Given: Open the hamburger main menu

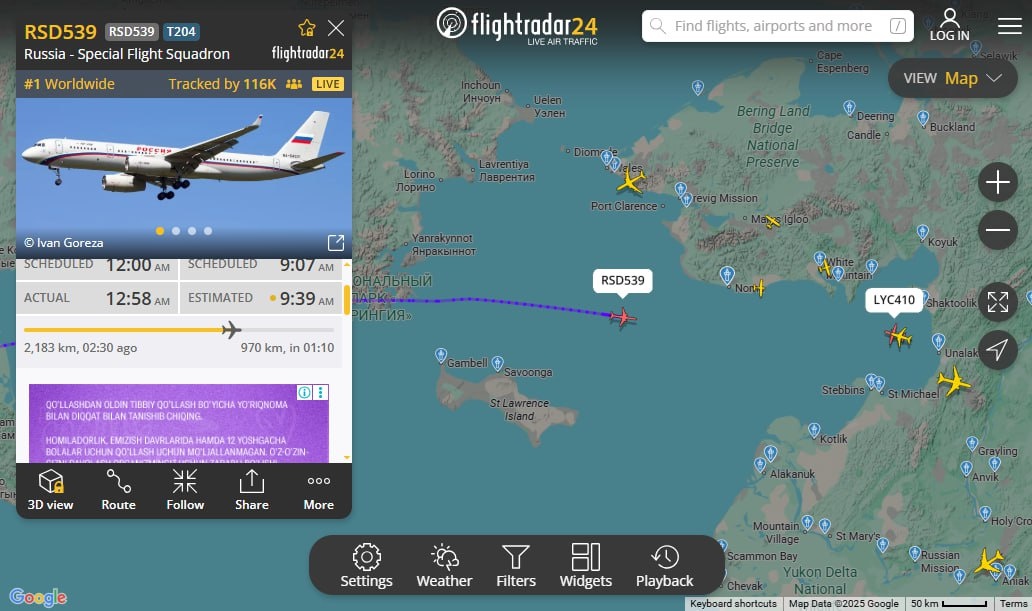Looking at the screenshot, I should [1010, 26].
